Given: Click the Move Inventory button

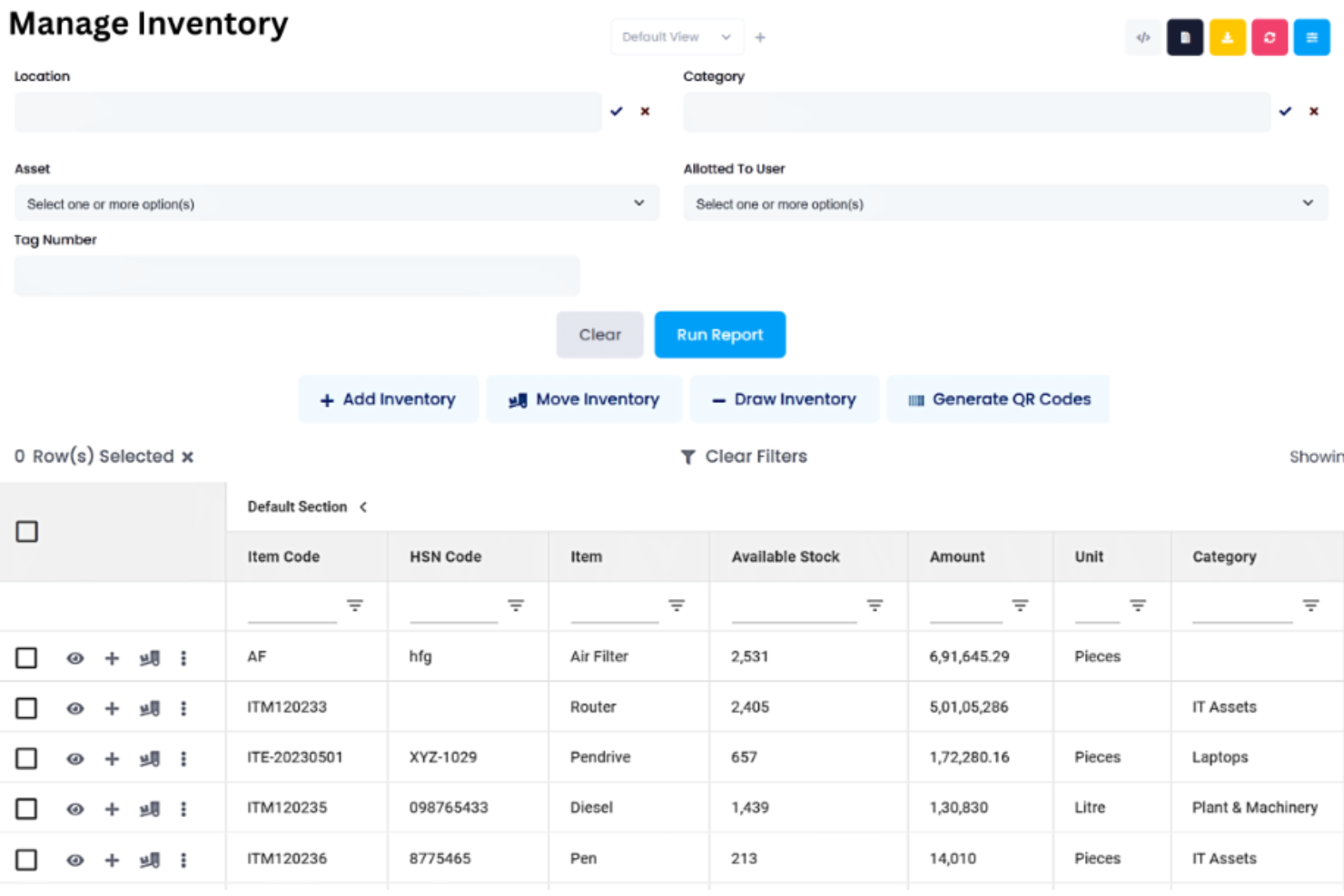Looking at the screenshot, I should coord(584,399).
